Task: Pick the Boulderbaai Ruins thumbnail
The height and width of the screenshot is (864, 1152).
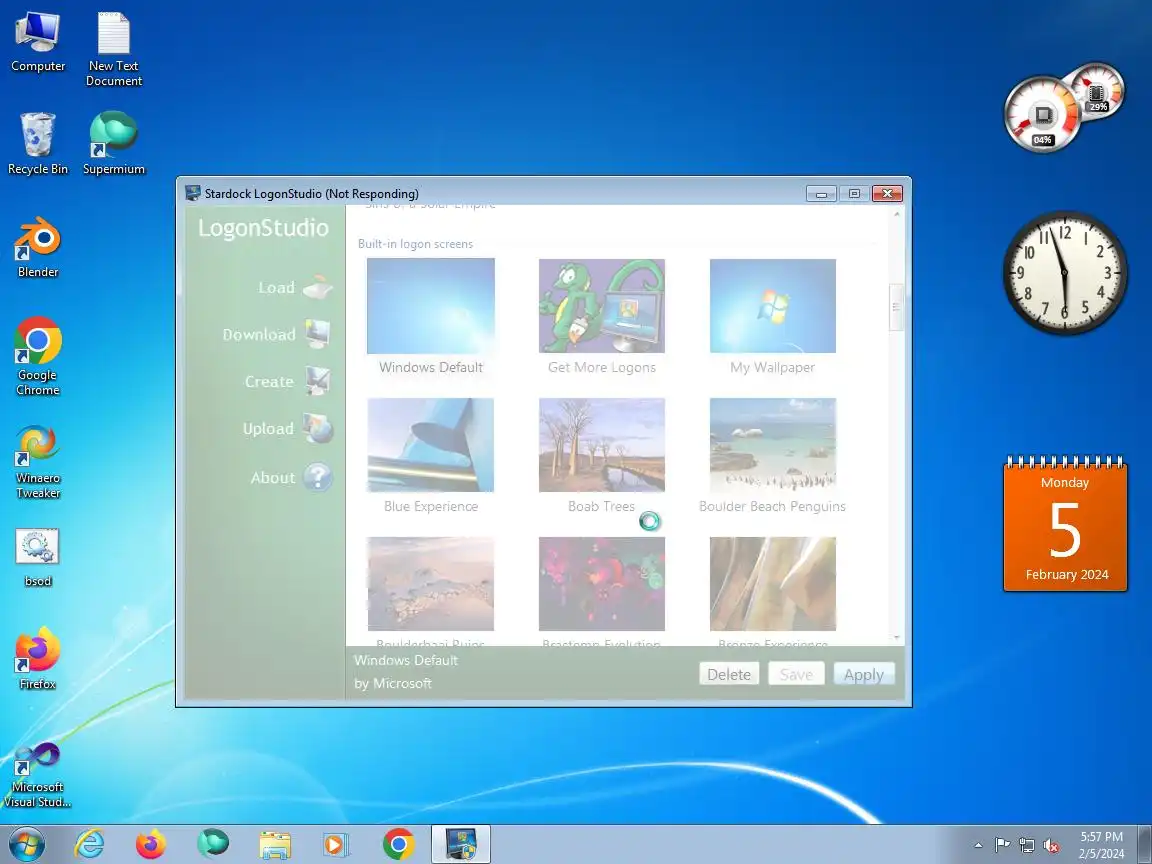Action: click(431, 583)
